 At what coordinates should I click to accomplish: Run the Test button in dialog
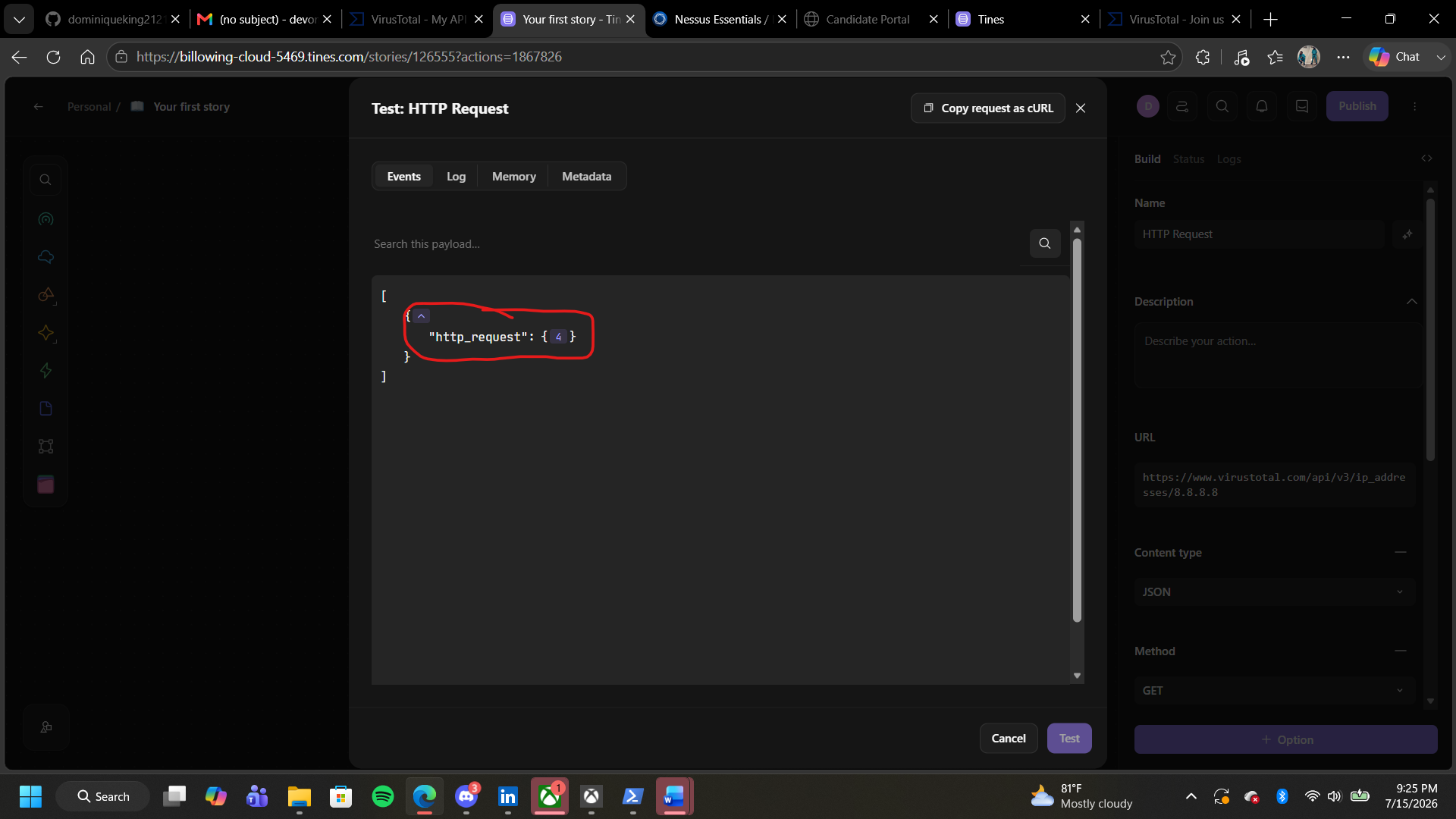coord(1069,738)
